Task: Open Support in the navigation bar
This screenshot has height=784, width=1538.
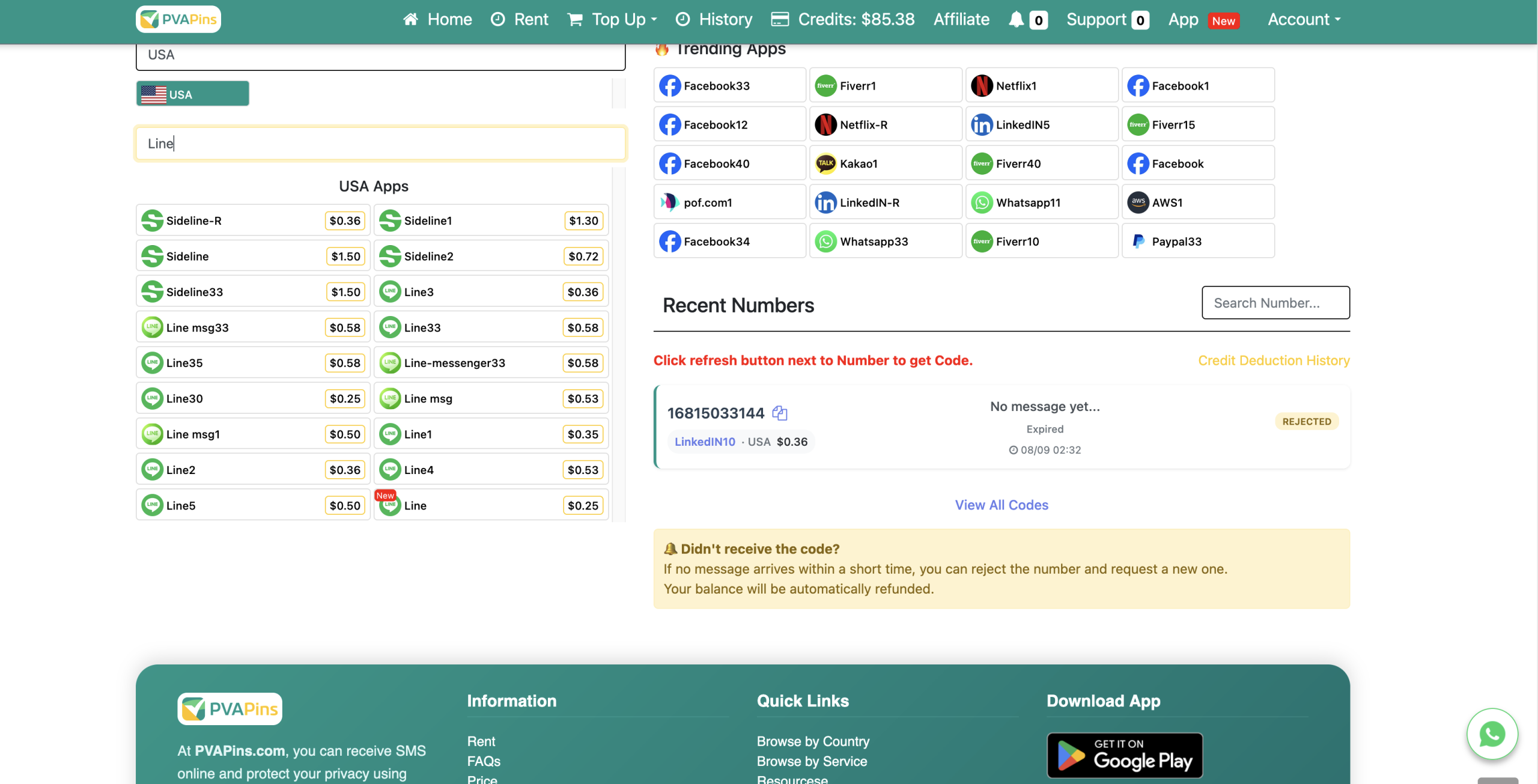Action: pyautogui.click(x=1107, y=19)
